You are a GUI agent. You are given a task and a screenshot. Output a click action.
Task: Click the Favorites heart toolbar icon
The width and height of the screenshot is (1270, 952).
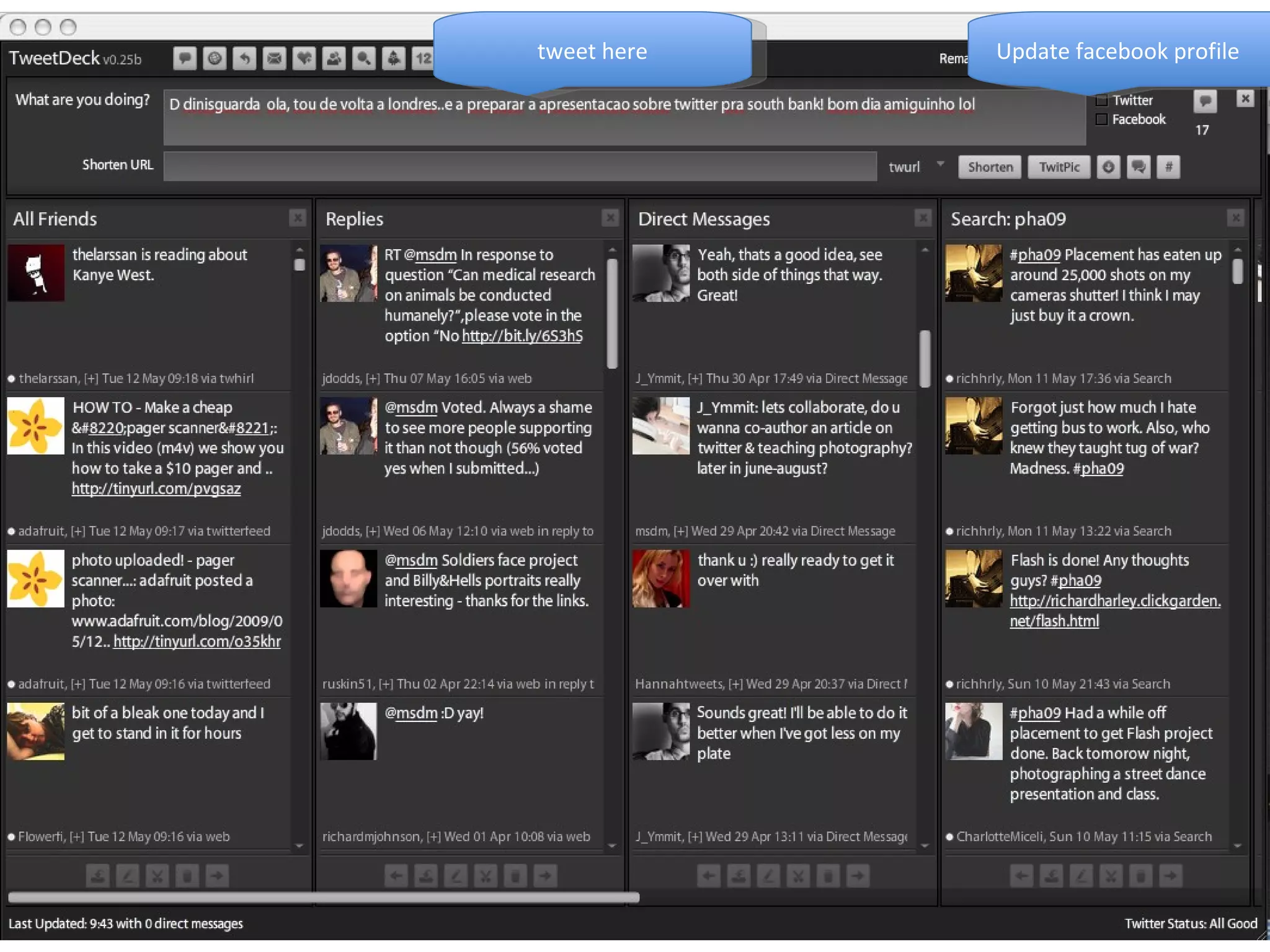pos(304,59)
